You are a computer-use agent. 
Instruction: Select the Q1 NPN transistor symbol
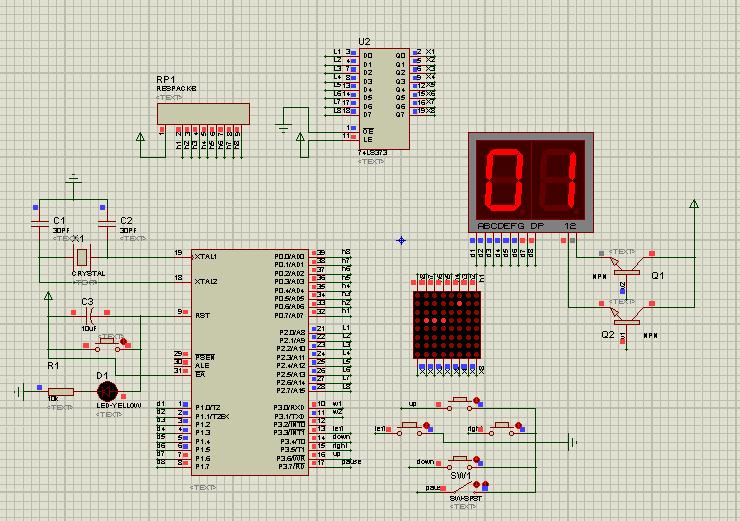coord(626,267)
